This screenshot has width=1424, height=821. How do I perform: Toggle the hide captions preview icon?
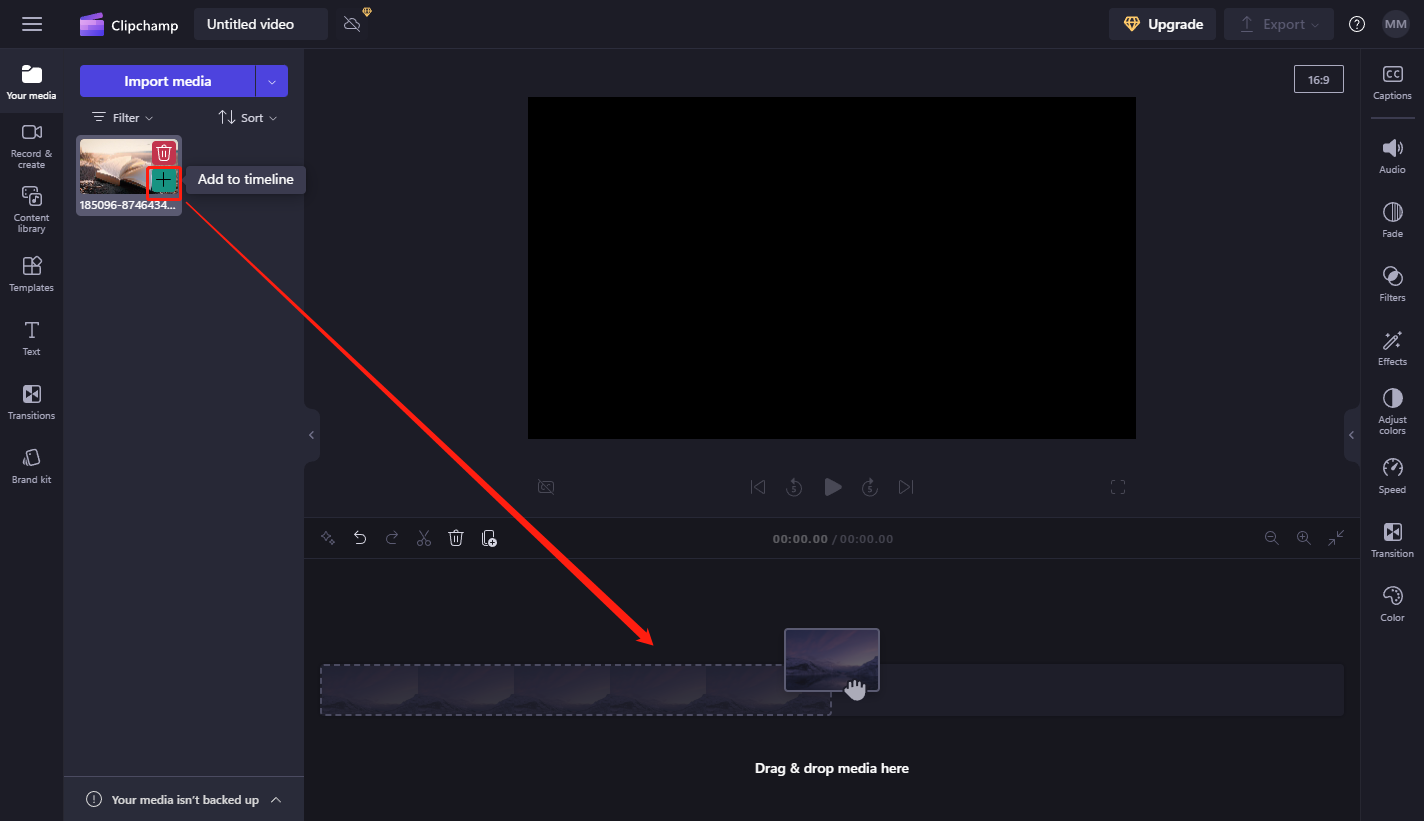pos(545,487)
